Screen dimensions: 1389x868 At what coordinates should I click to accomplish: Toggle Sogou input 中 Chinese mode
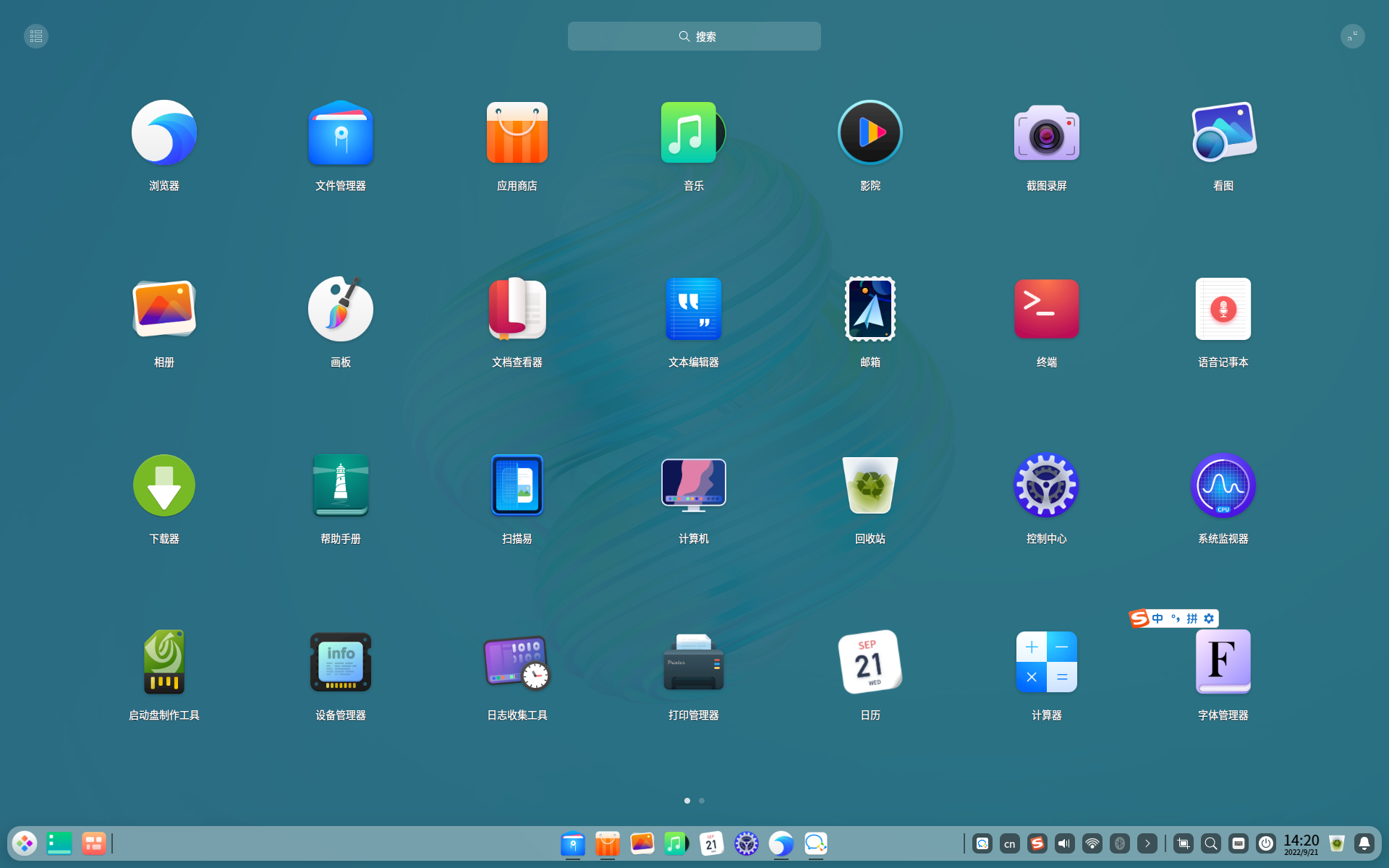coord(1157,618)
